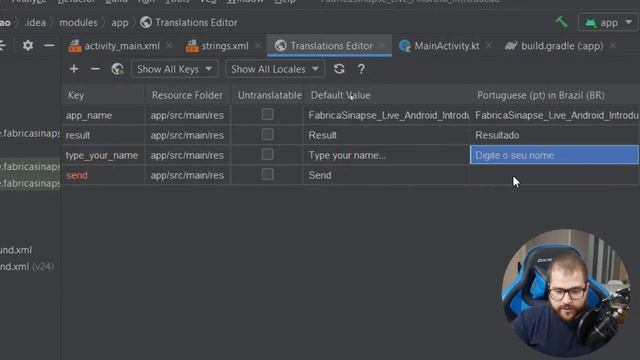
Task: Click the empty Portuguese cell for send
Action: click(x=554, y=175)
